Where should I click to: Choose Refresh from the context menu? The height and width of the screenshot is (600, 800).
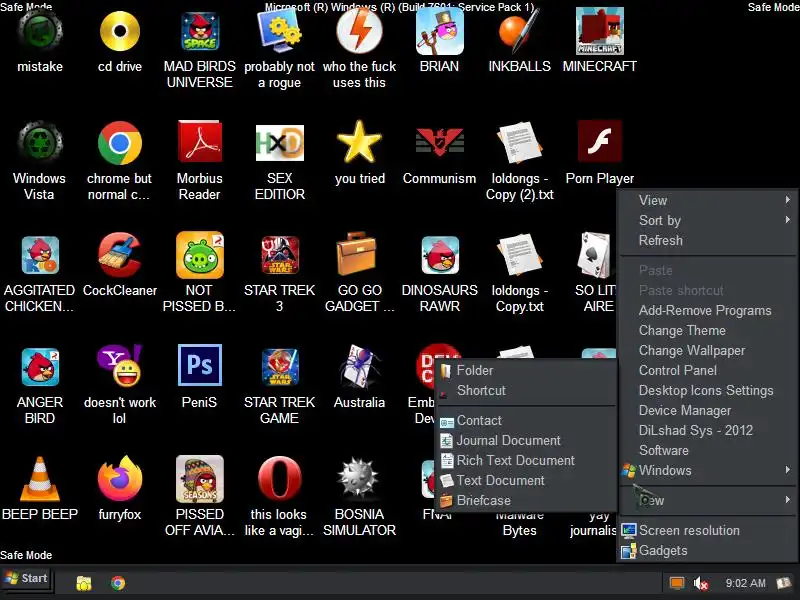click(x=707, y=240)
